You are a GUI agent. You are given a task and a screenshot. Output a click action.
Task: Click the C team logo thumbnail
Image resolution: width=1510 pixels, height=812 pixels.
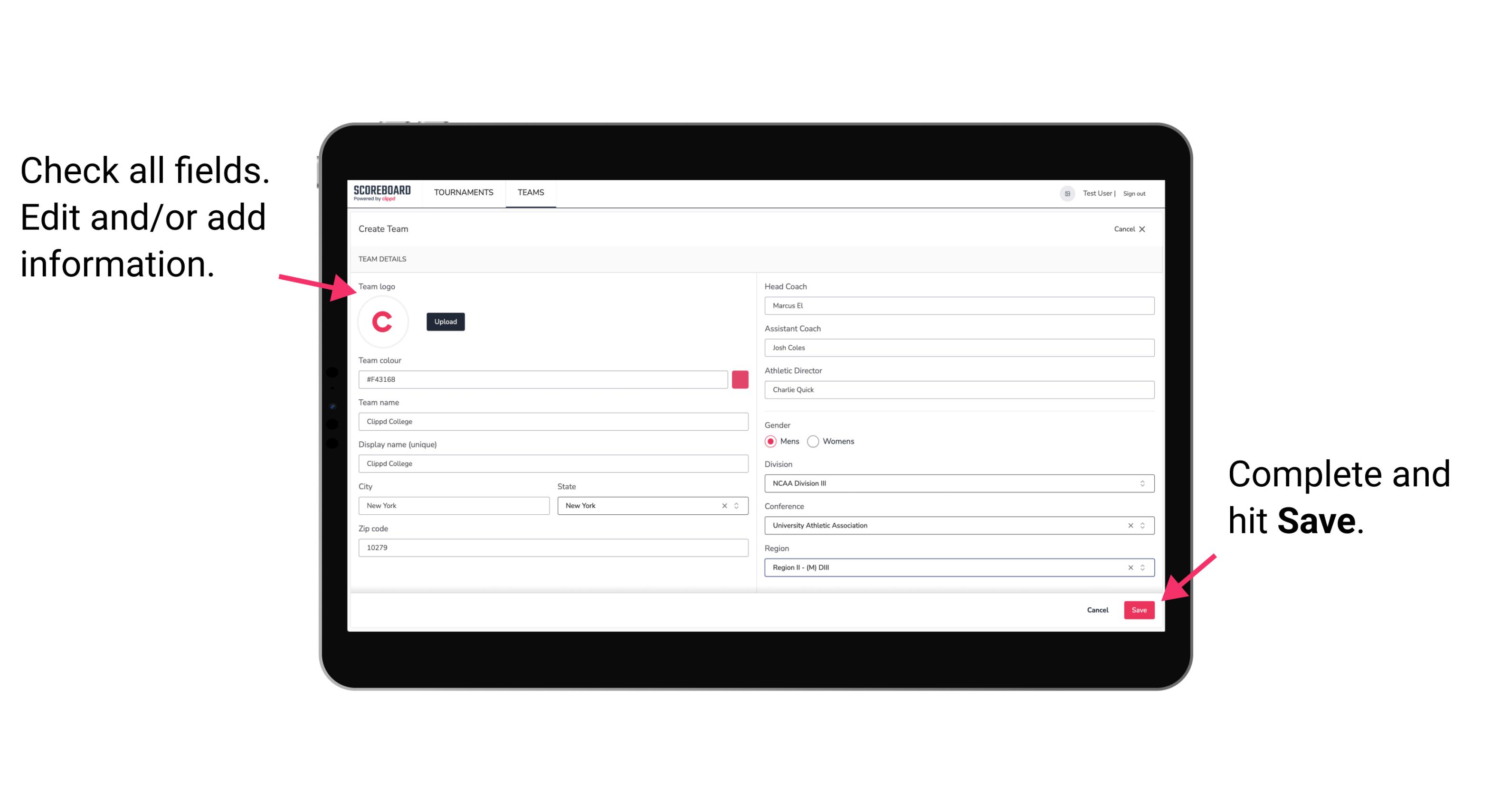pos(383,321)
